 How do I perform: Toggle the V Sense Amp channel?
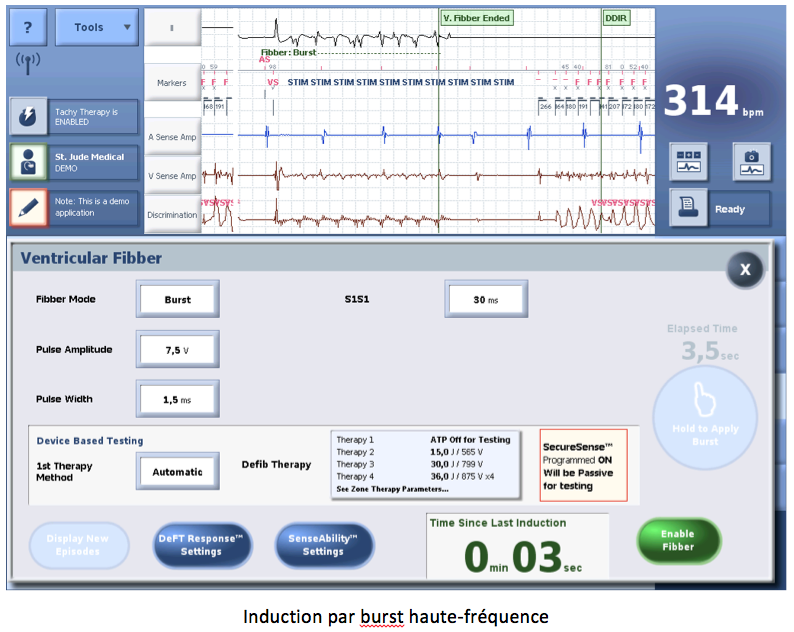[x=172, y=176]
